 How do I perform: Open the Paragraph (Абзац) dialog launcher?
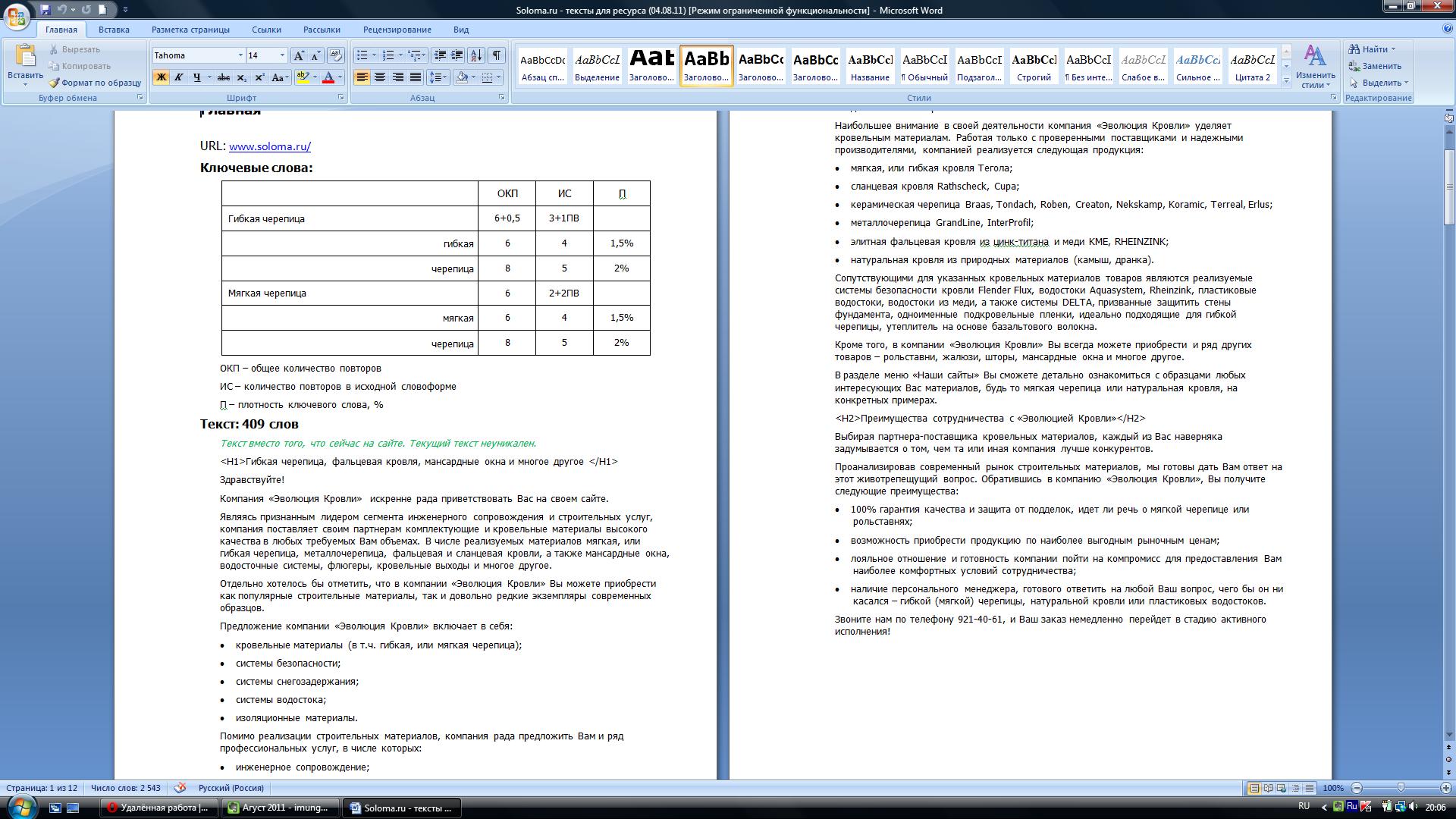click(501, 98)
